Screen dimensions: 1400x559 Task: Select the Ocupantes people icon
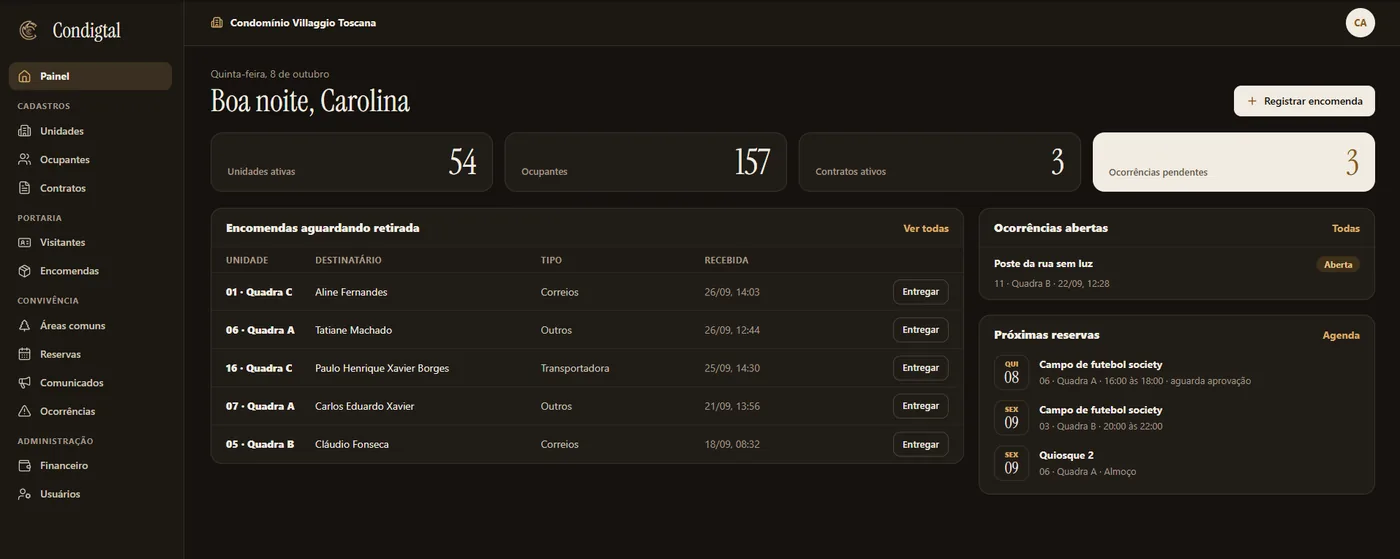click(x=25, y=159)
